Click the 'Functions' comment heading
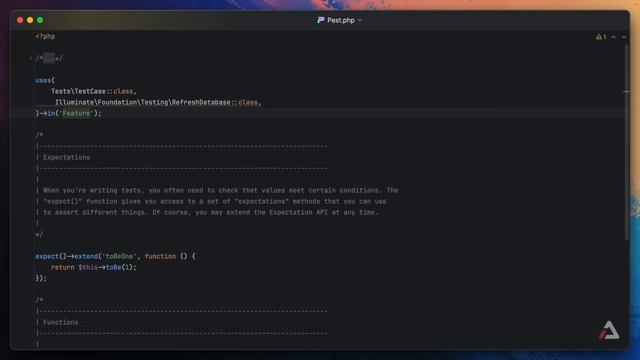The image size is (640, 360). coord(60,322)
